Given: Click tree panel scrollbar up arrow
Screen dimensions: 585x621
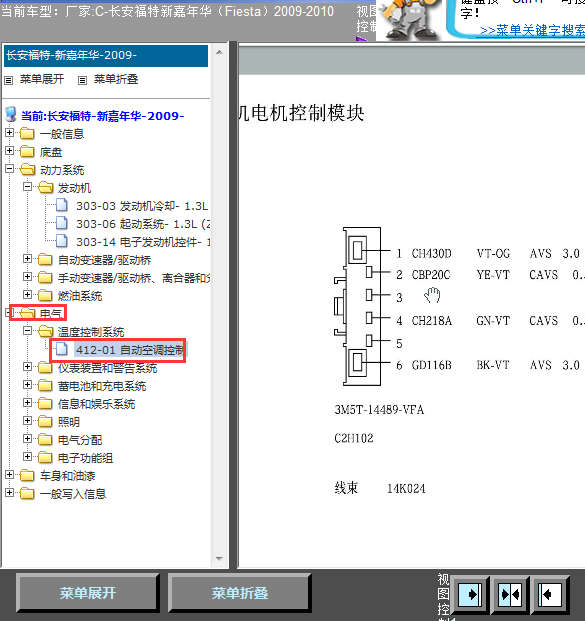Looking at the screenshot, I should point(219,52).
